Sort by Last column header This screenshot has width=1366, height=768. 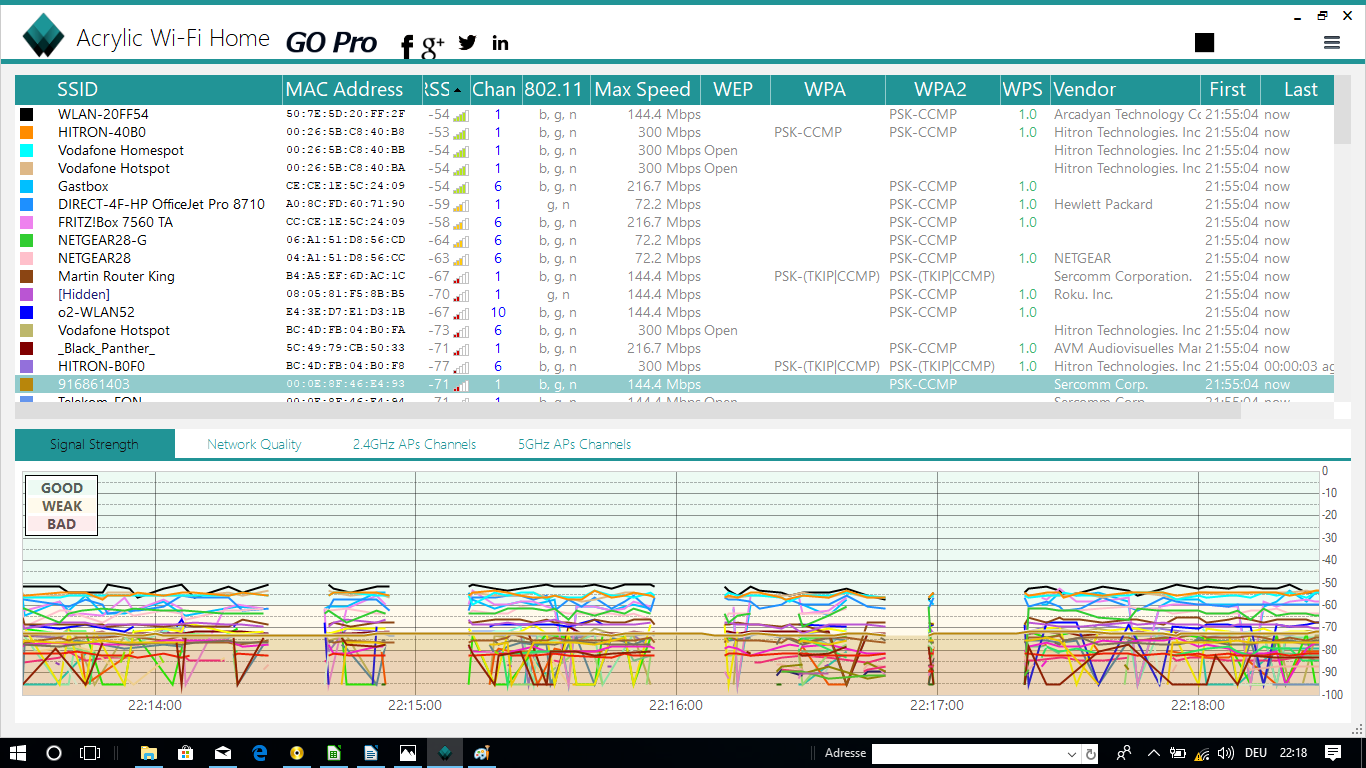pyautogui.click(x=1297, y=89)
